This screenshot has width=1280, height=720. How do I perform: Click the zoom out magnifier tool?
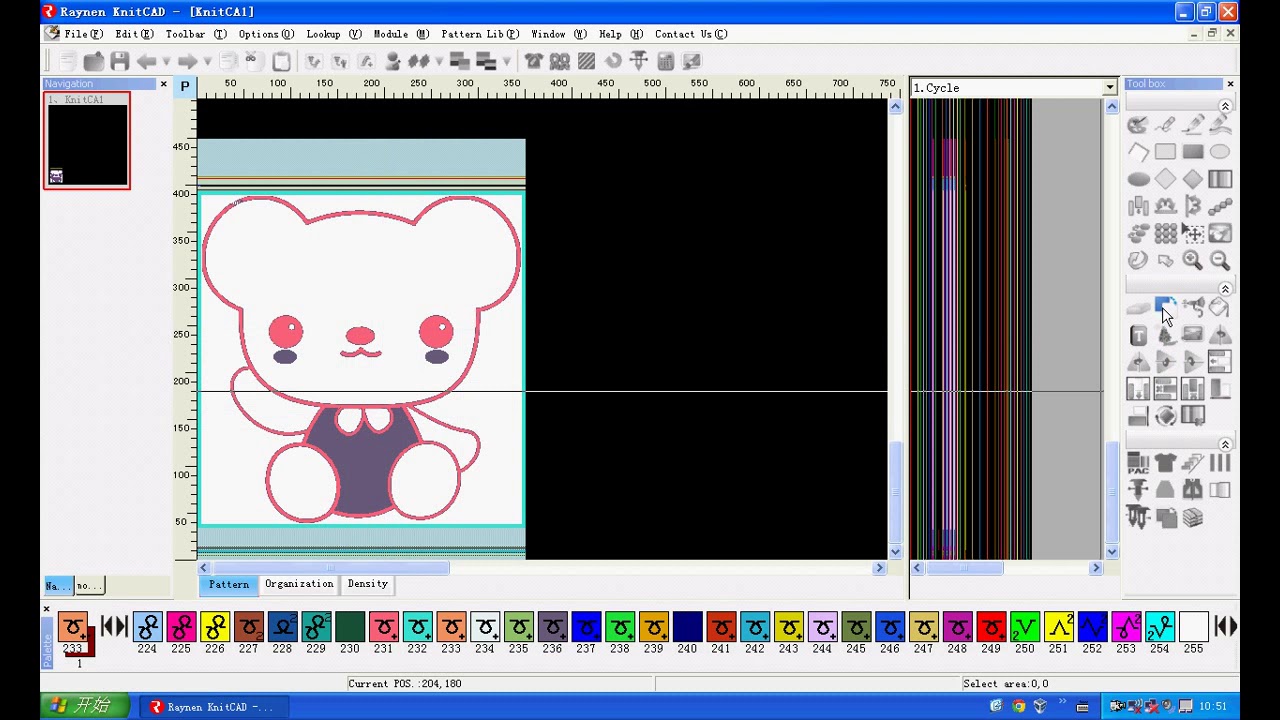pyautogui.click(x=1219, y=260)
